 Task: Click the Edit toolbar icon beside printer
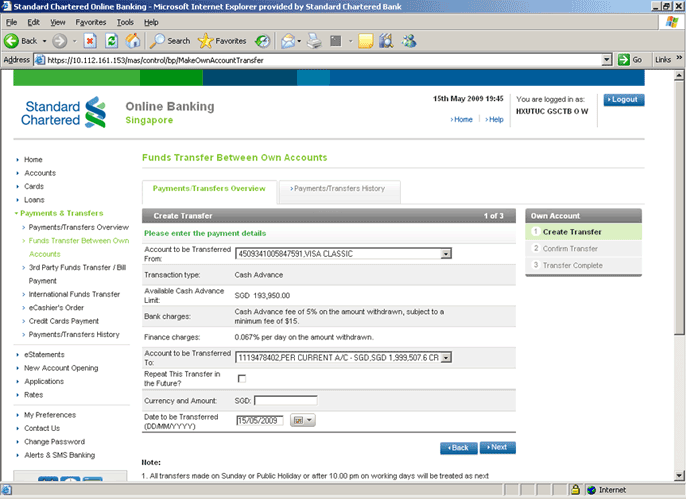(336, 41)
